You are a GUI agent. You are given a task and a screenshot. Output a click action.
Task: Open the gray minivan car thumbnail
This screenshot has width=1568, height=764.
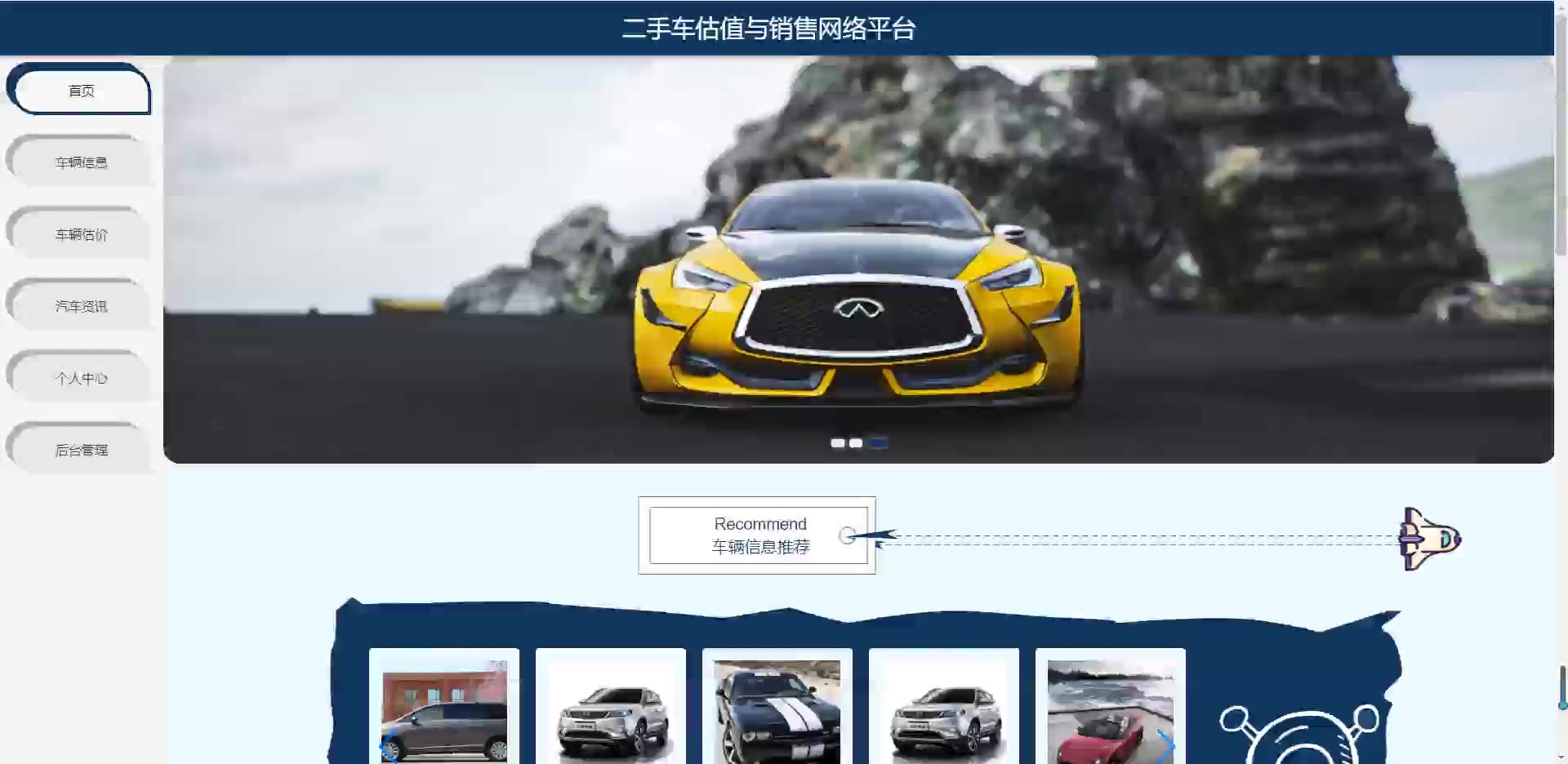444,712
